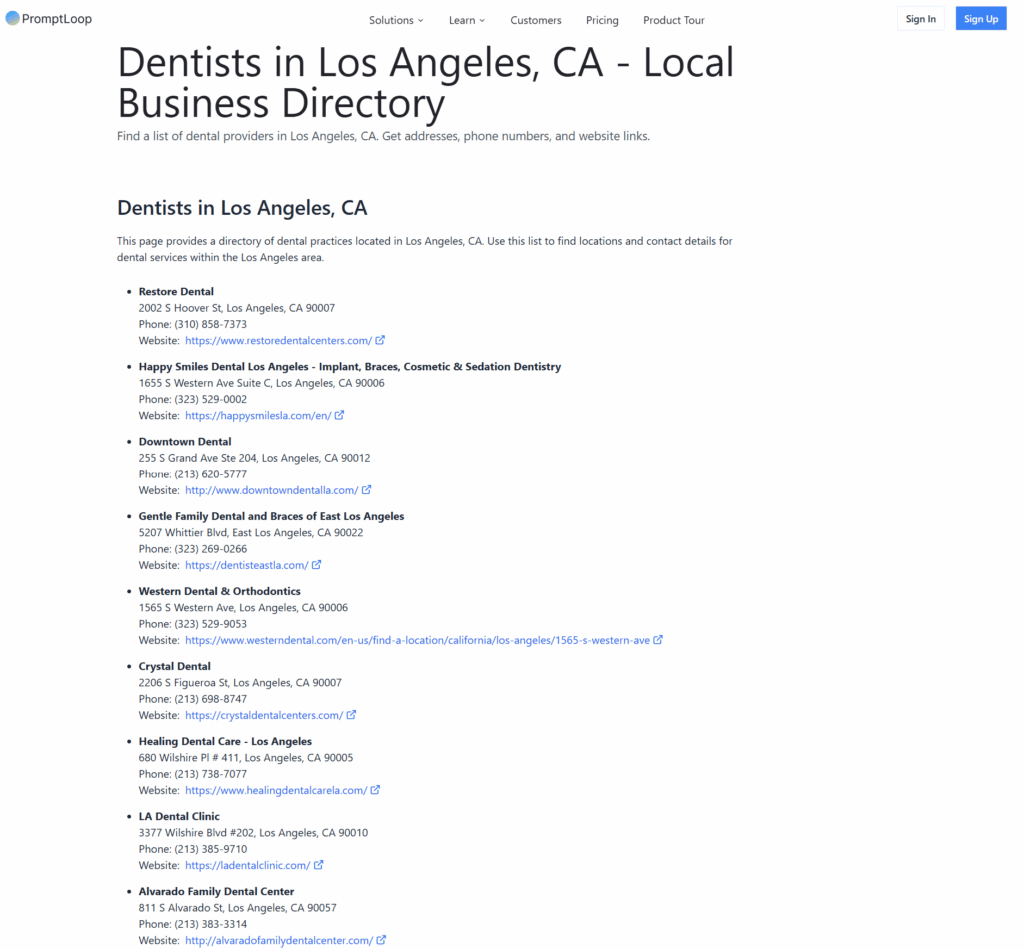Click the main Local Business Directory heading
Screen dimensions: 1024x949
(x=426, y=83)
